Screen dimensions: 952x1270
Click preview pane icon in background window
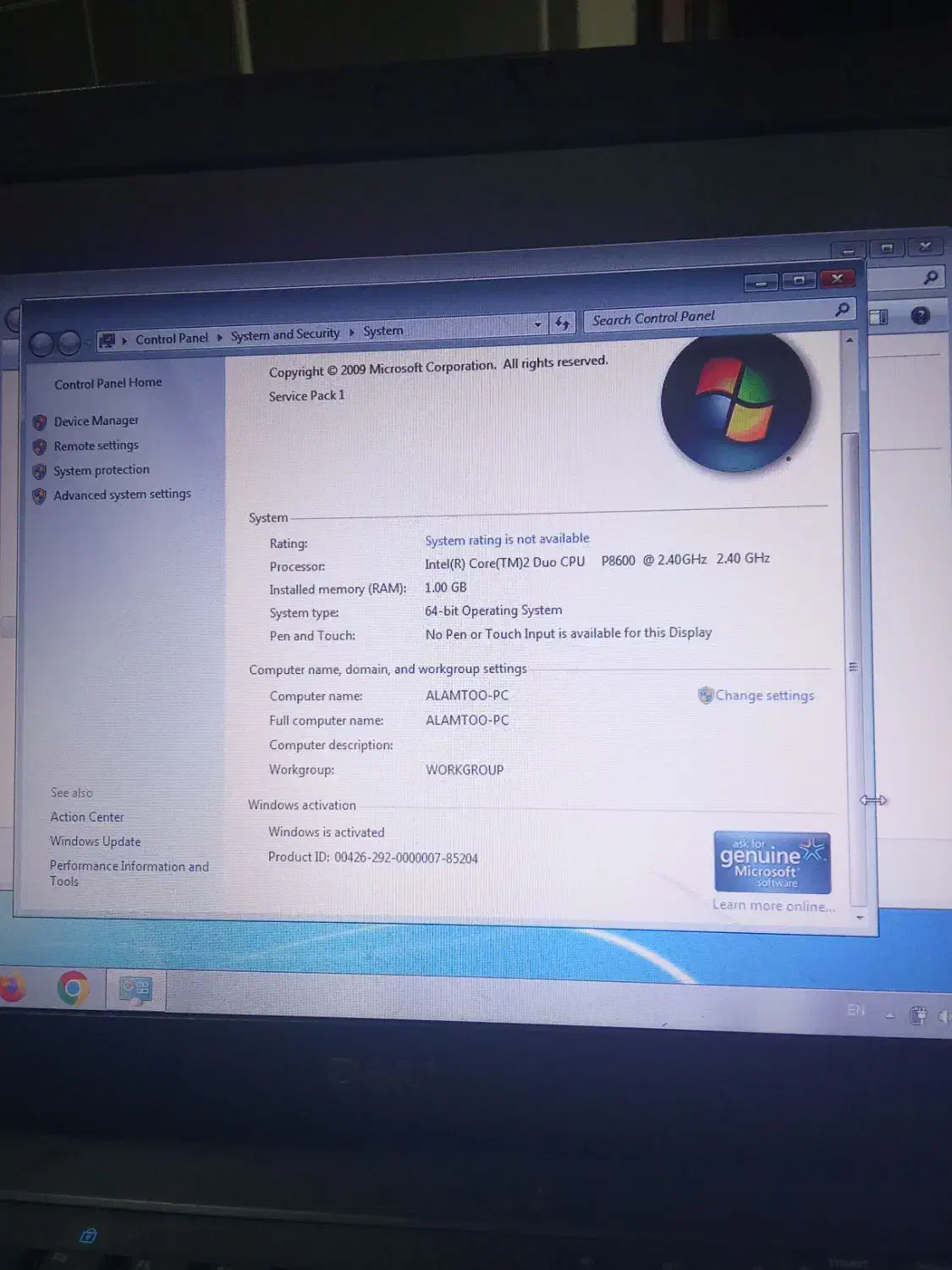[x=878, y=317]
